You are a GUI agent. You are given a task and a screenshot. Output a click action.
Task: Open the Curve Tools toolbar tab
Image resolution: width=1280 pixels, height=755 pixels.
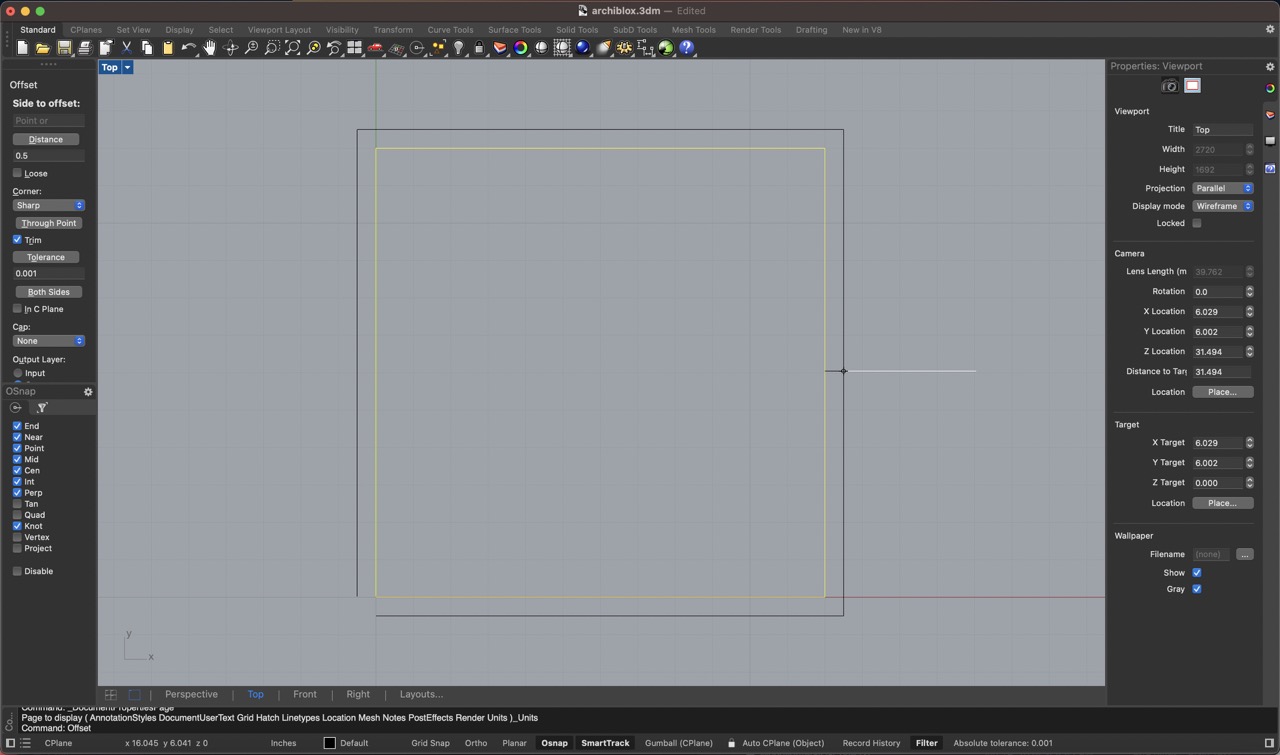(450, 30)
